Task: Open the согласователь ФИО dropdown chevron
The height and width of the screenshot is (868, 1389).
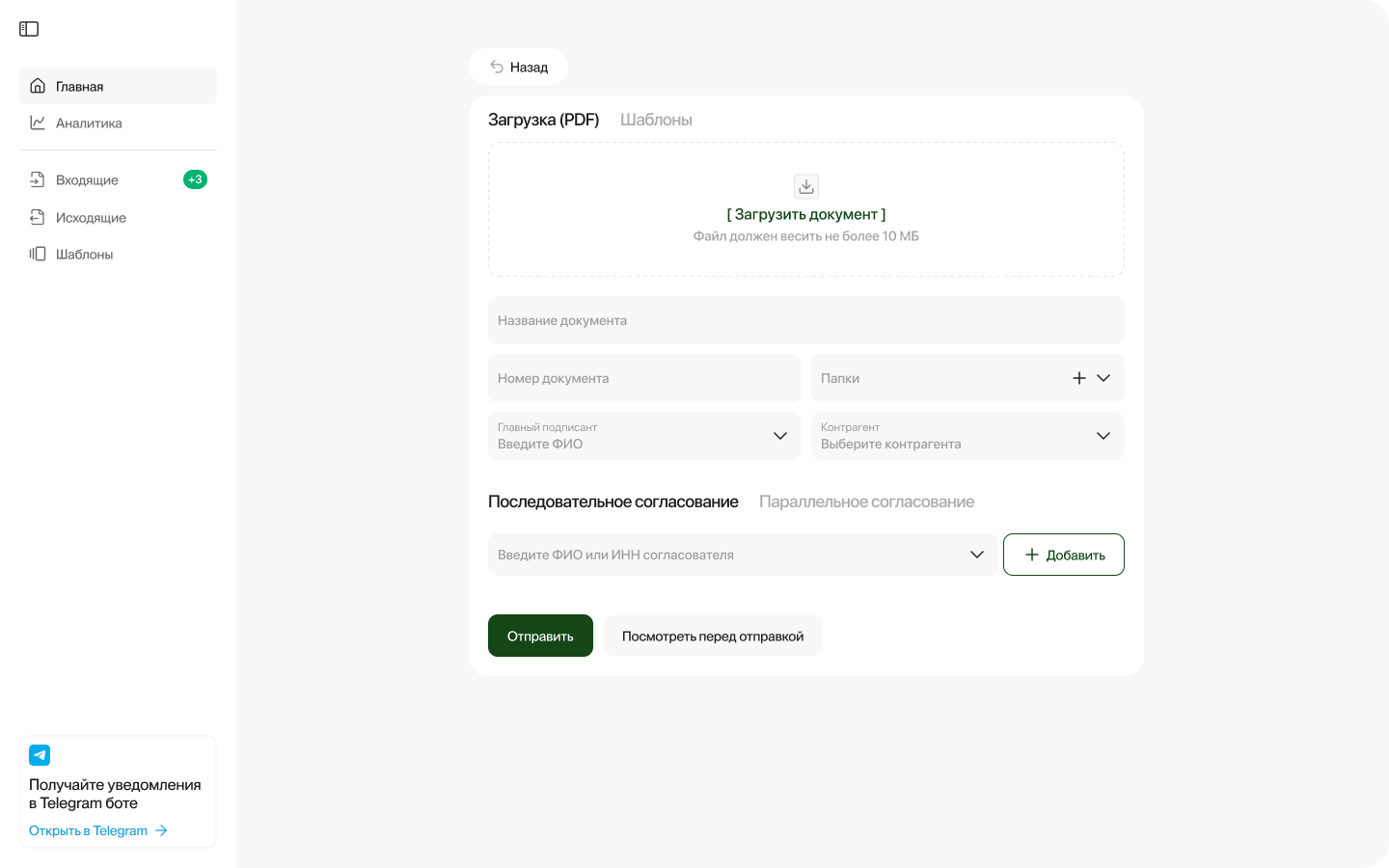Action: tap(977, 555)
